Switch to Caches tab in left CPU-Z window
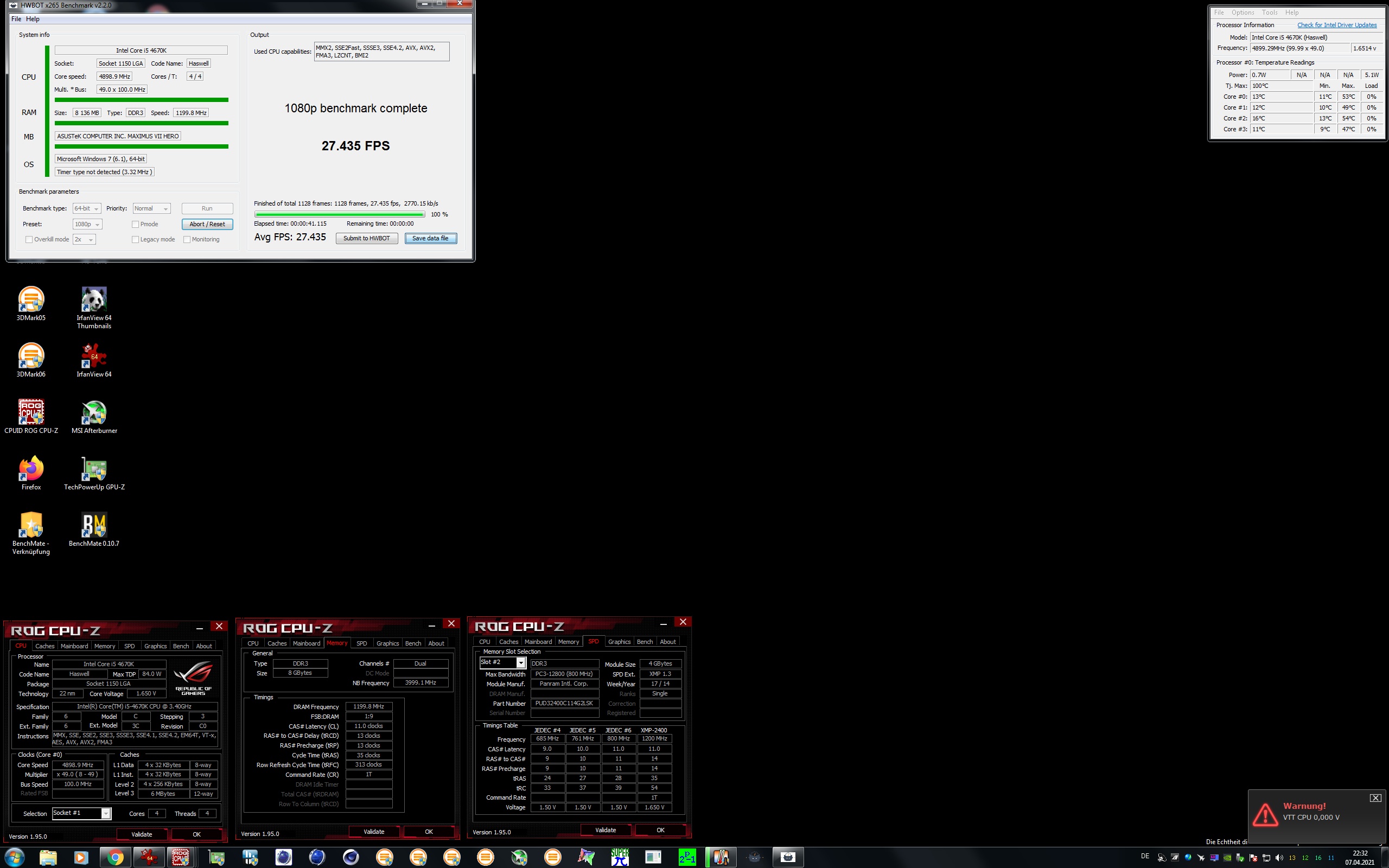Viewport: 1389px width, 868px height. [x=45, y=646]
